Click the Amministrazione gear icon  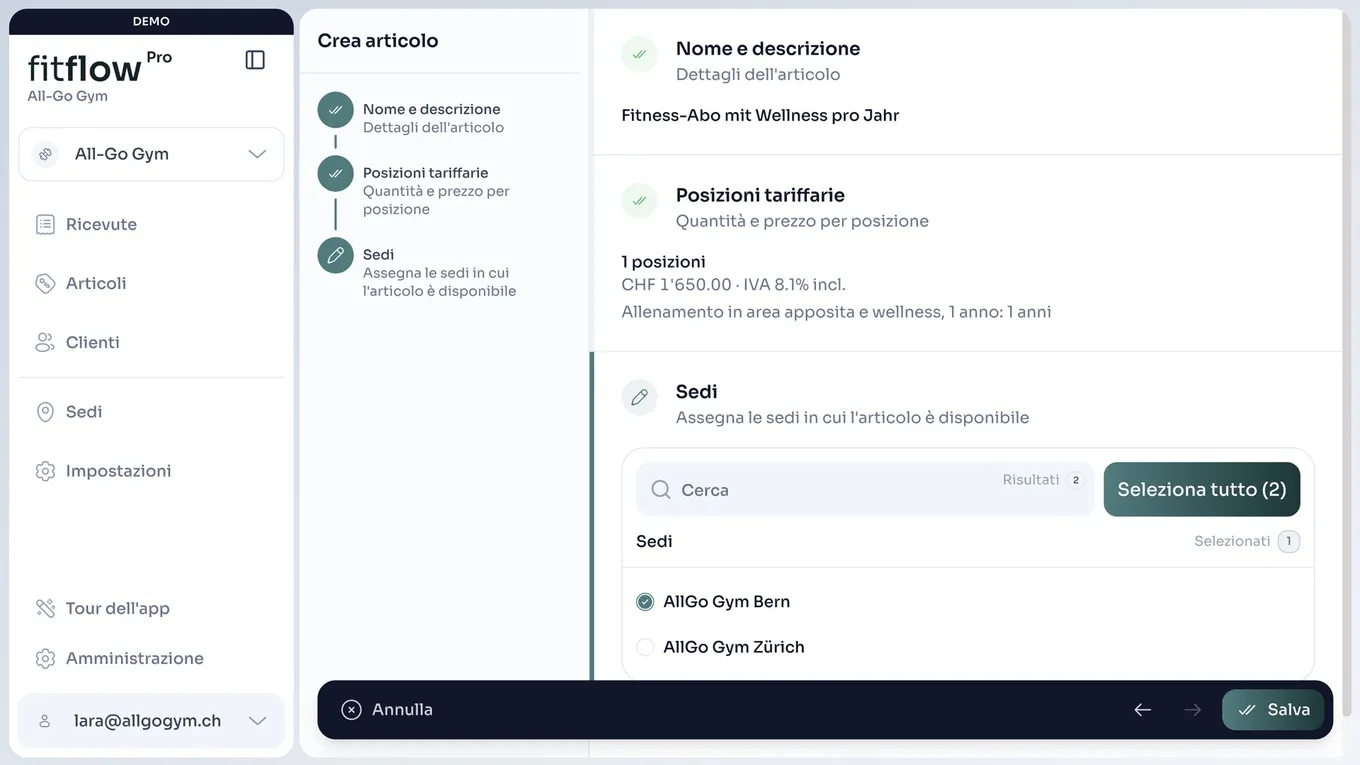click(x=45, y=658)
